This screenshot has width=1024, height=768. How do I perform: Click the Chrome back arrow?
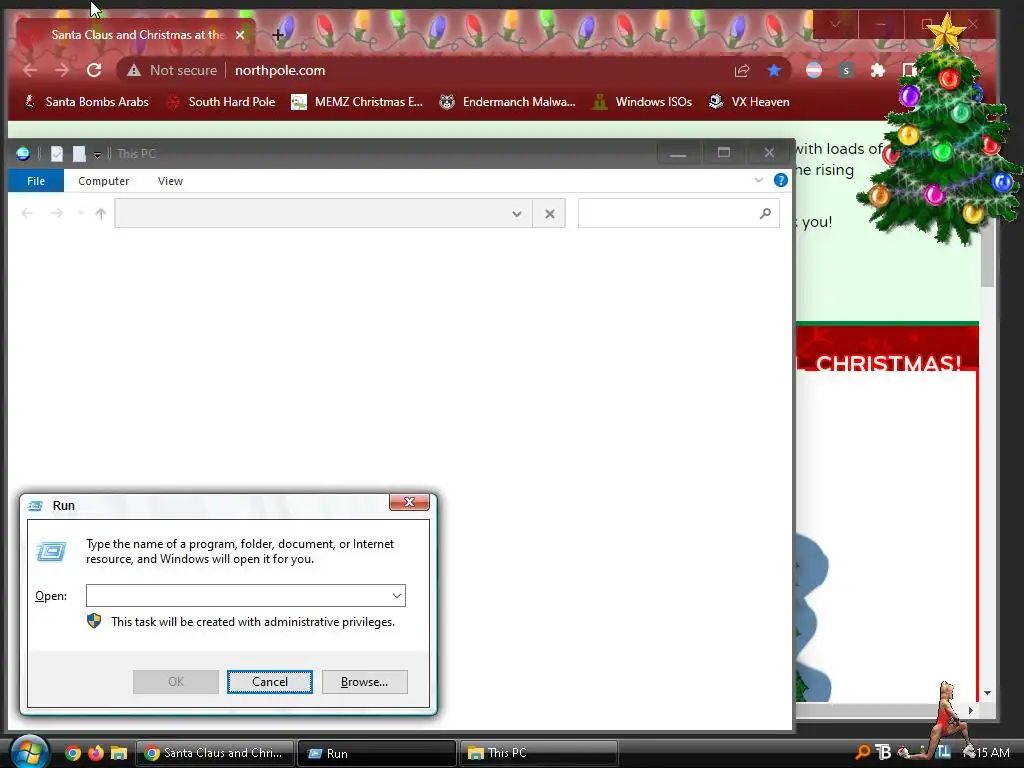click(x=30, y=70)
